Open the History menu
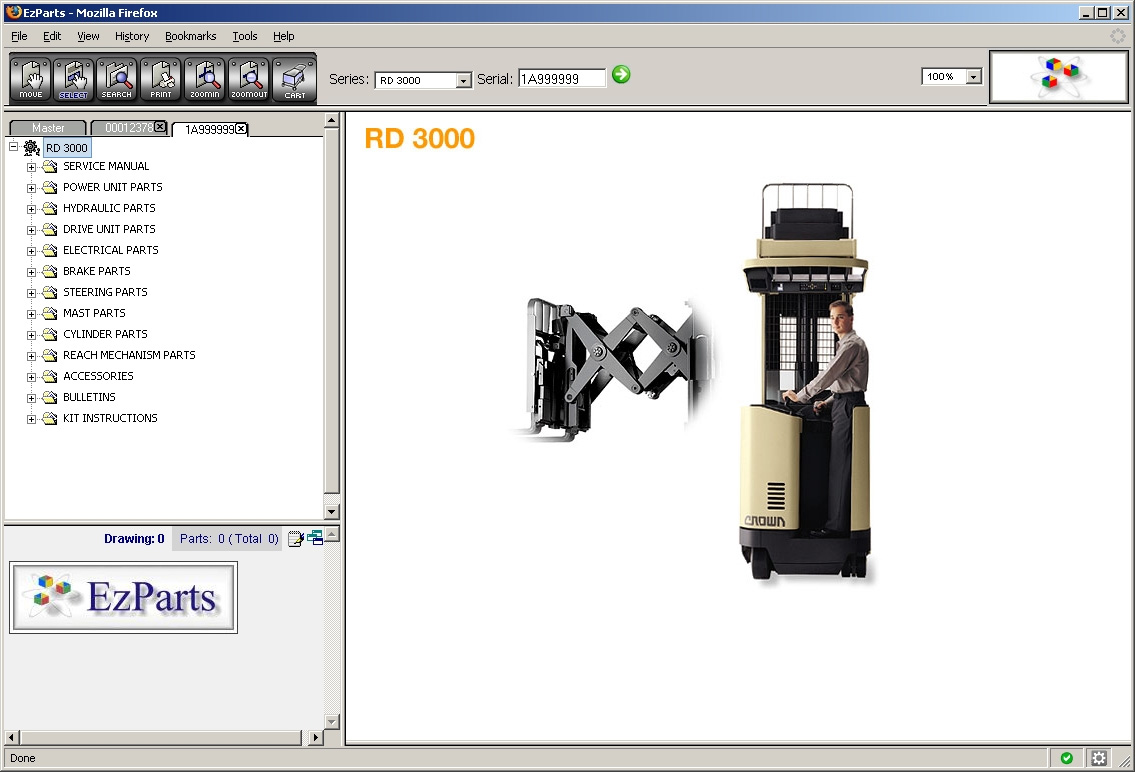The image size is (1135, 772). click(132, 36)
